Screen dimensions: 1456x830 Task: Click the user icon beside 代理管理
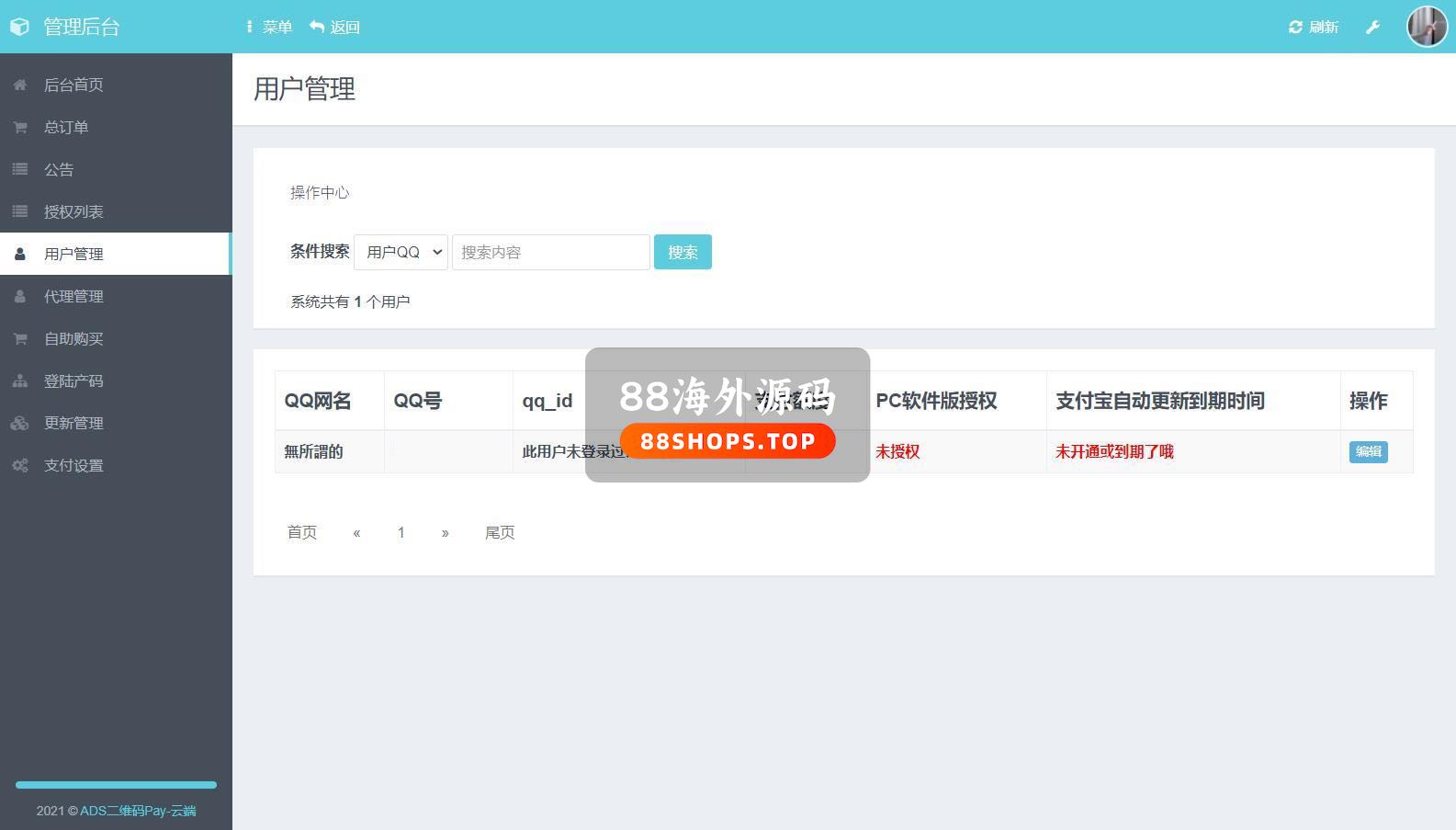point(19,296)
